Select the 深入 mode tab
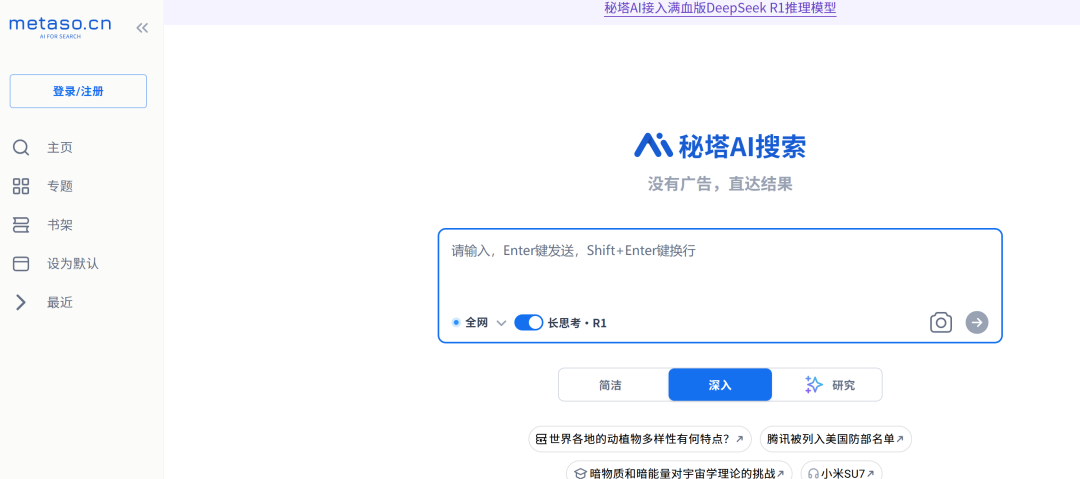1080x479 pixels. (x=720, y=385)
